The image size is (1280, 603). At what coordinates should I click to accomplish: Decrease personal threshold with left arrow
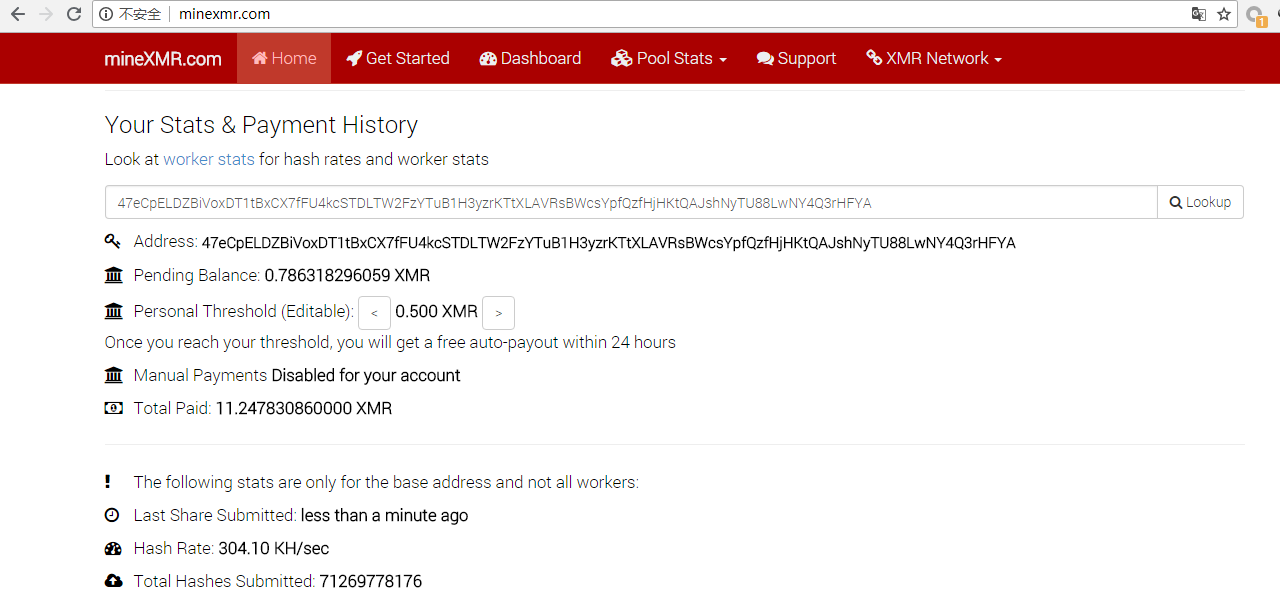tap(374, 313)
